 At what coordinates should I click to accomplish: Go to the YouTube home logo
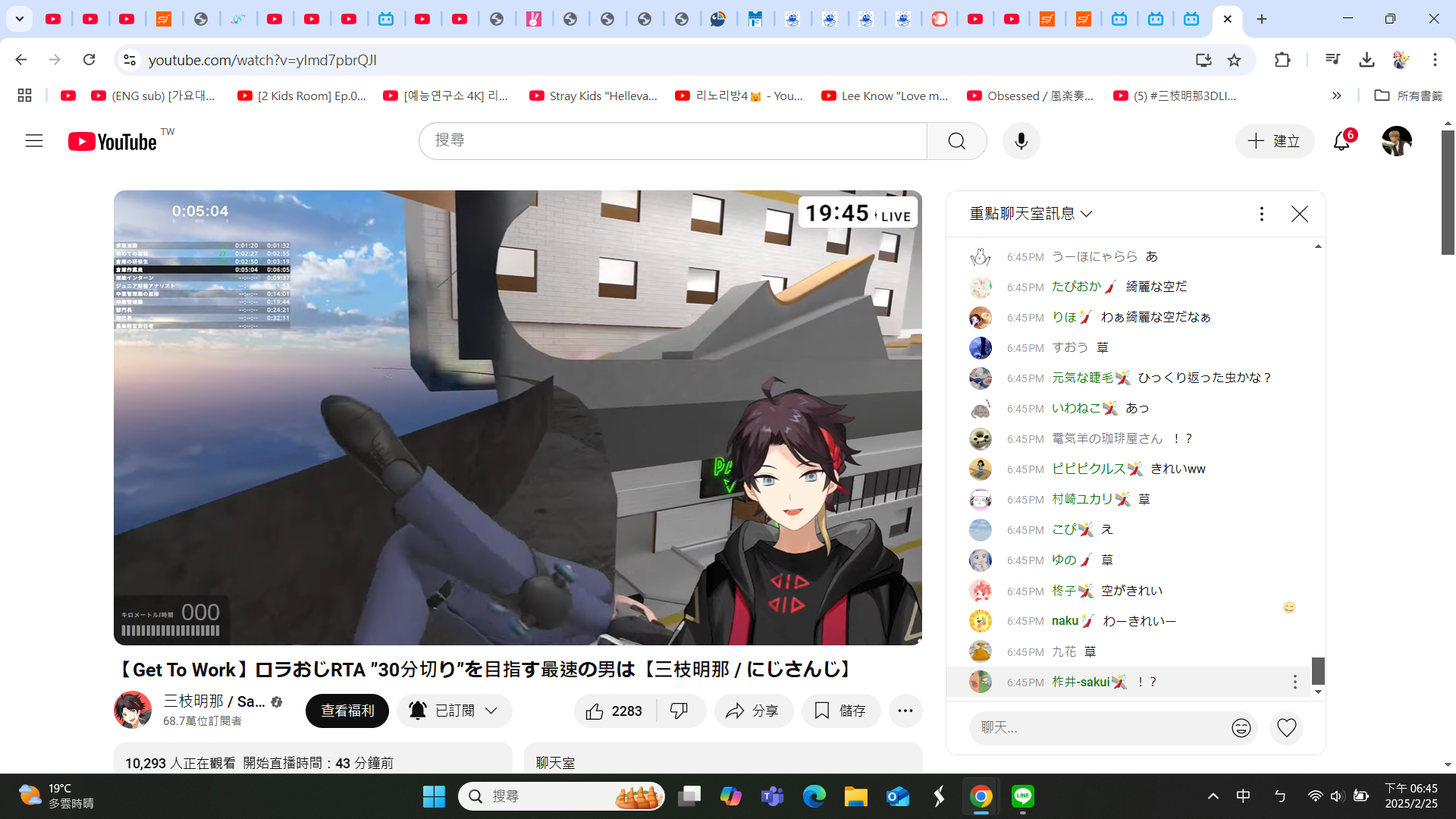112,142
